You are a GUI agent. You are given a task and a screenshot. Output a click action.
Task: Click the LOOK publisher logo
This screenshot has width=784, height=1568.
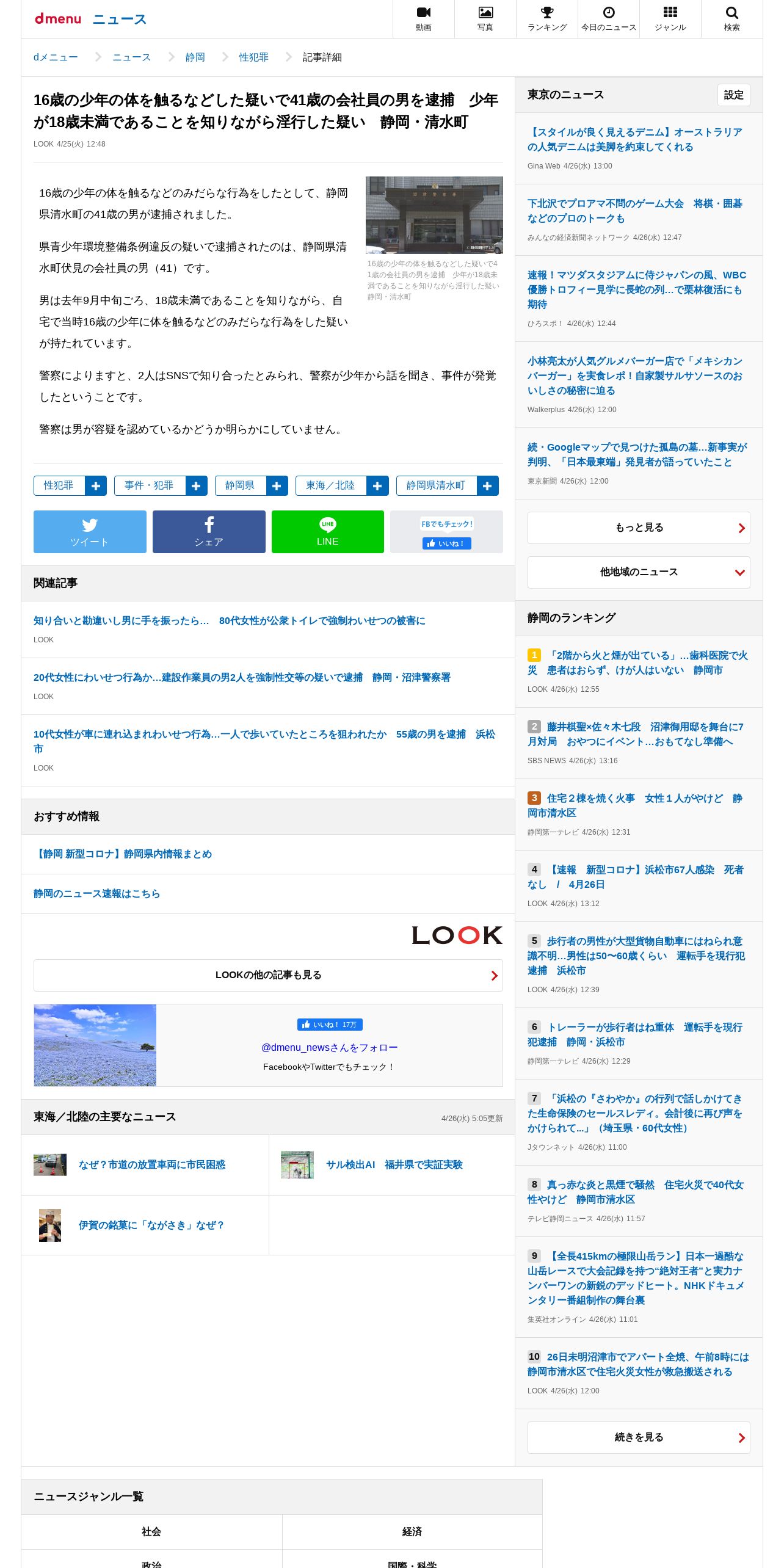click(457, 935)
